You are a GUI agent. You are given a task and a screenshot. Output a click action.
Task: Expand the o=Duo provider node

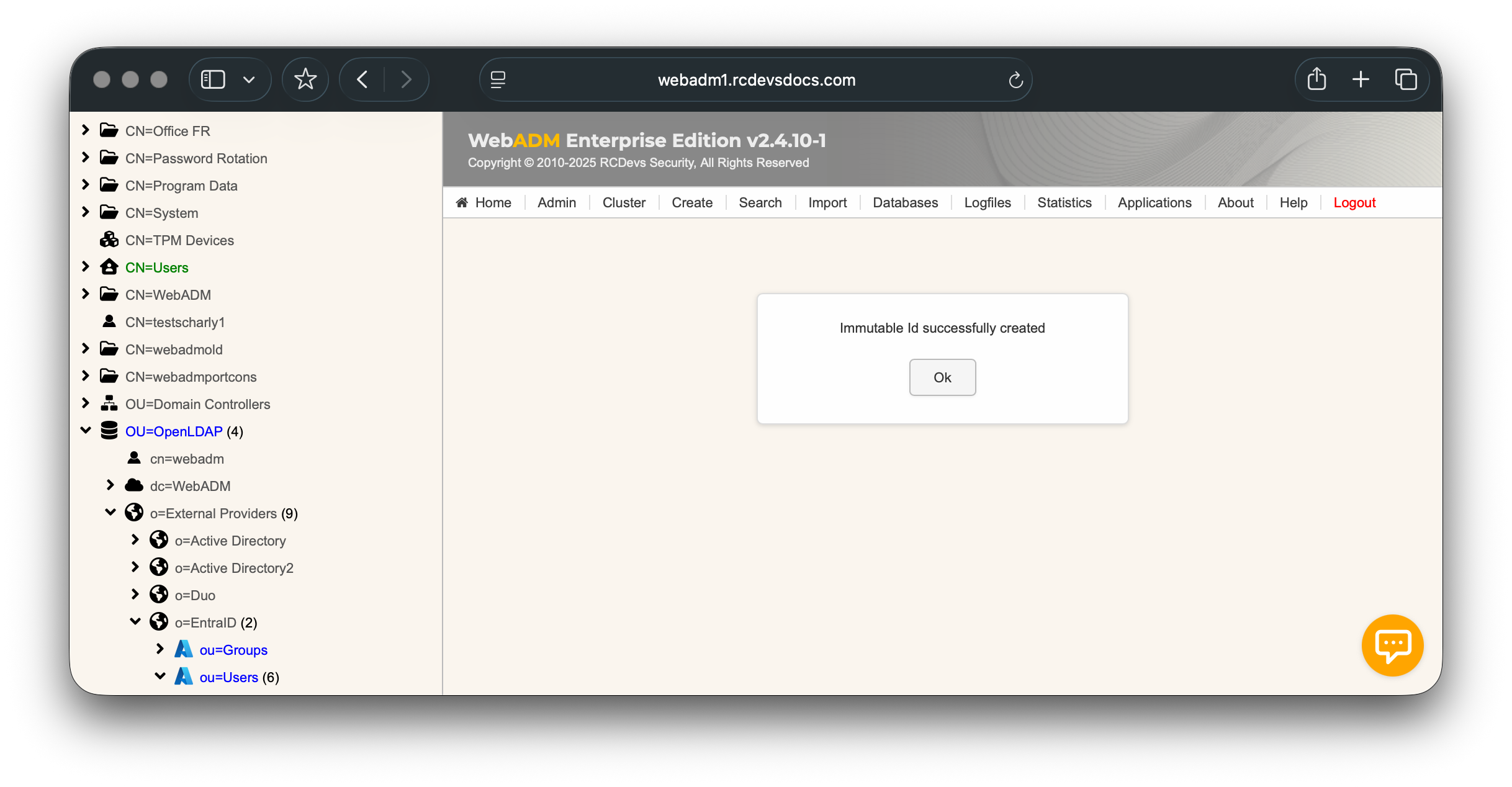coord(135,595)
